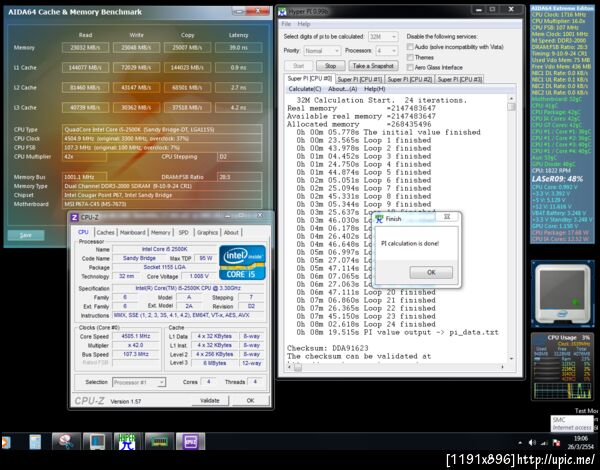
Task: Click the Finish dialog title icon
Action: pyautogui.click(x=379, y=219)
